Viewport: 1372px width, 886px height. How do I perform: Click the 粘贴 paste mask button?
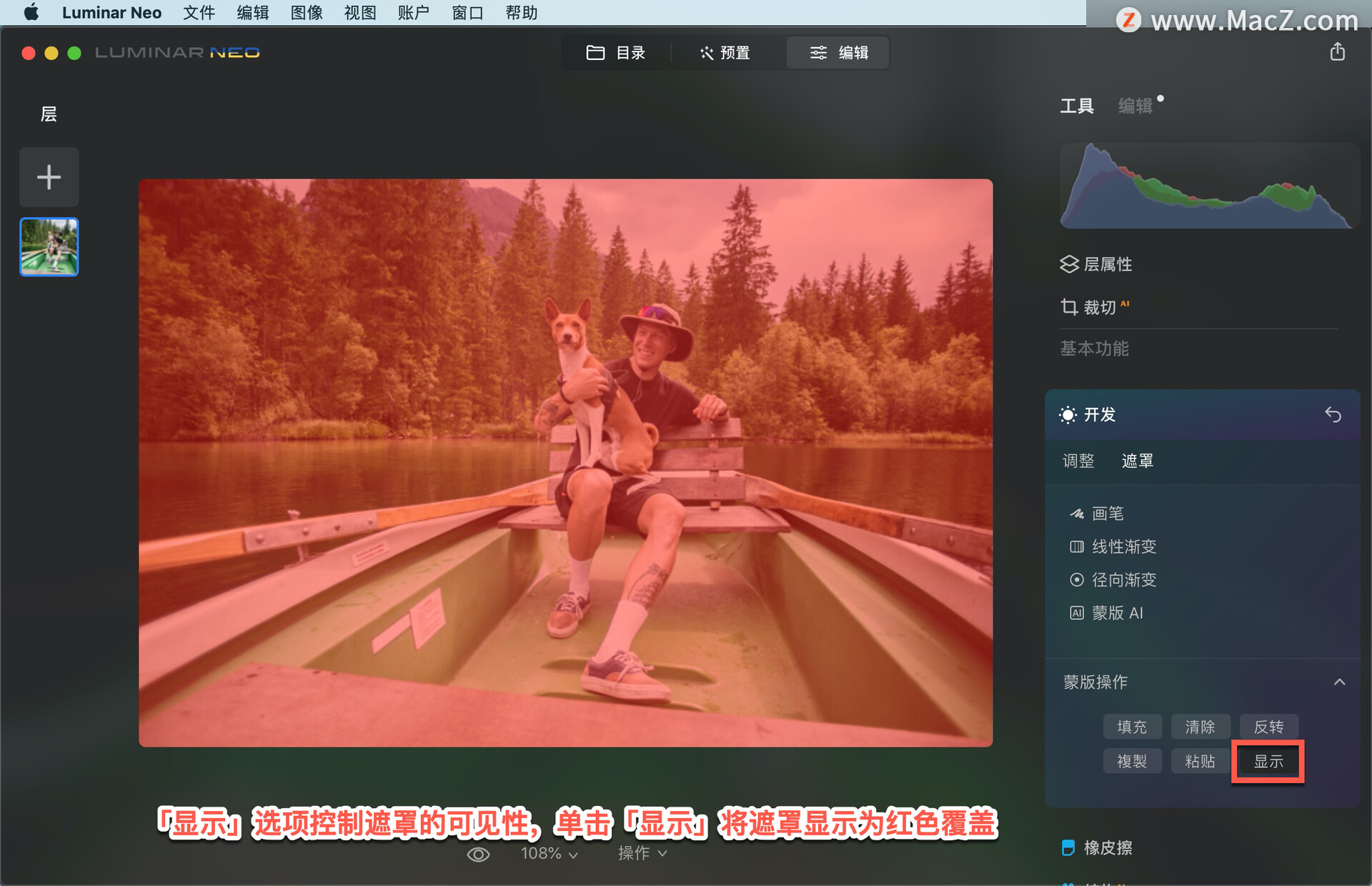click(x=1200, y=761)
